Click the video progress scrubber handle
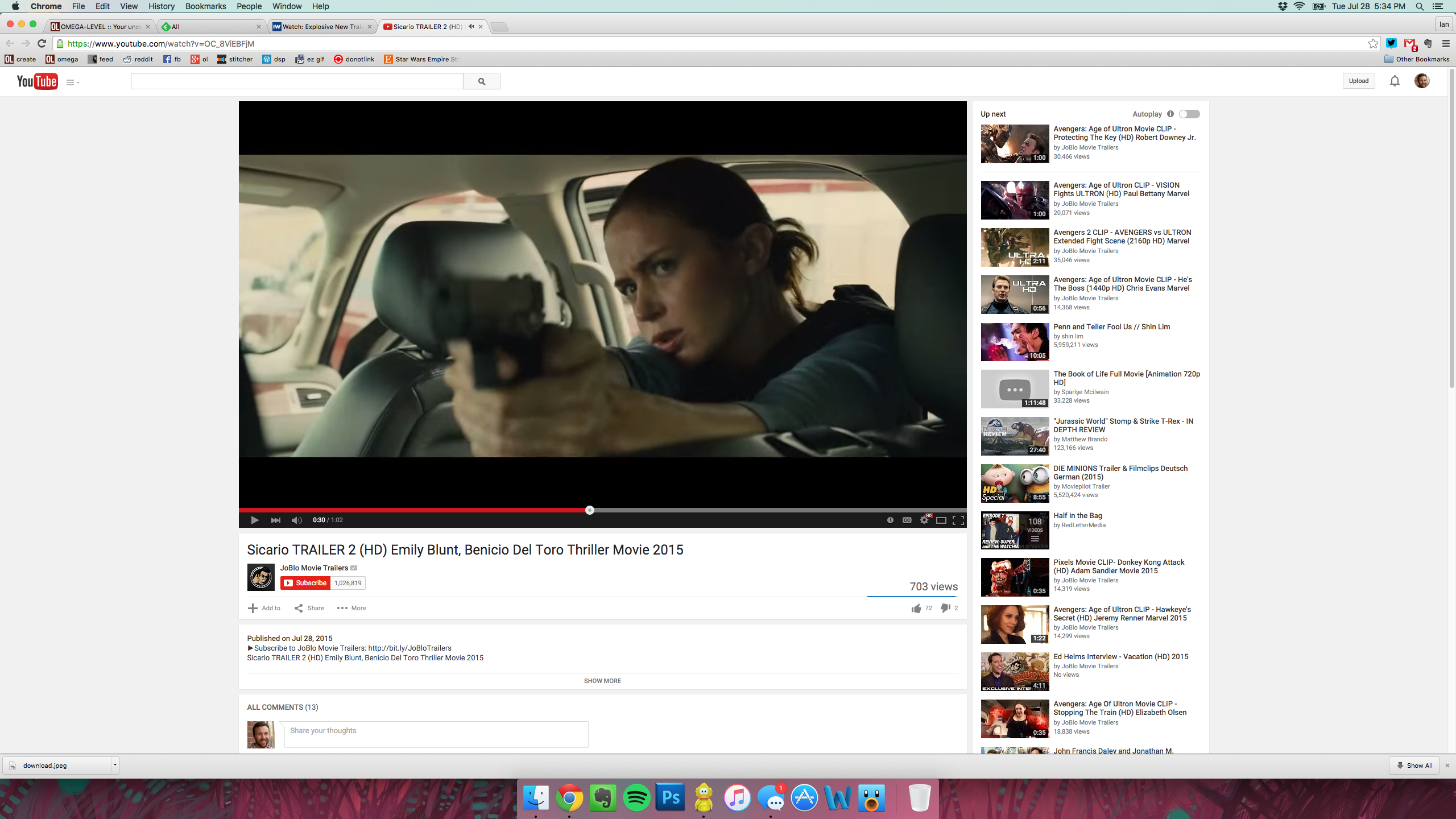This screenshot has width=1456, height=819. pyautogui.click(x=590, y=510)
